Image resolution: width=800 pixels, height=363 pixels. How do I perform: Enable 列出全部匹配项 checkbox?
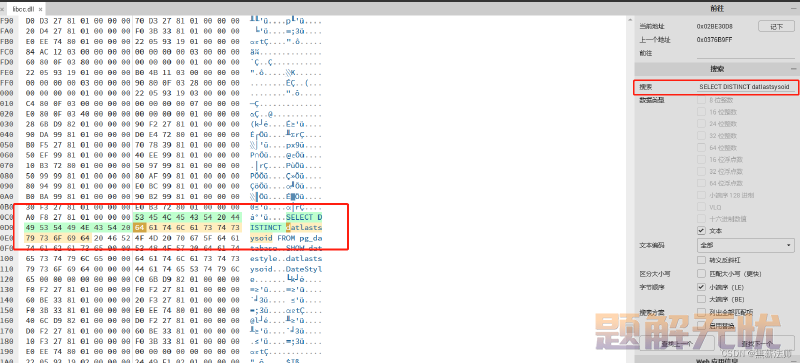701,312
